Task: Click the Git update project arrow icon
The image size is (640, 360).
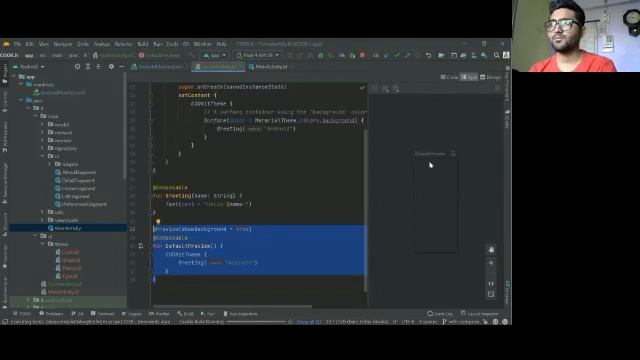Action: [387, 55]
